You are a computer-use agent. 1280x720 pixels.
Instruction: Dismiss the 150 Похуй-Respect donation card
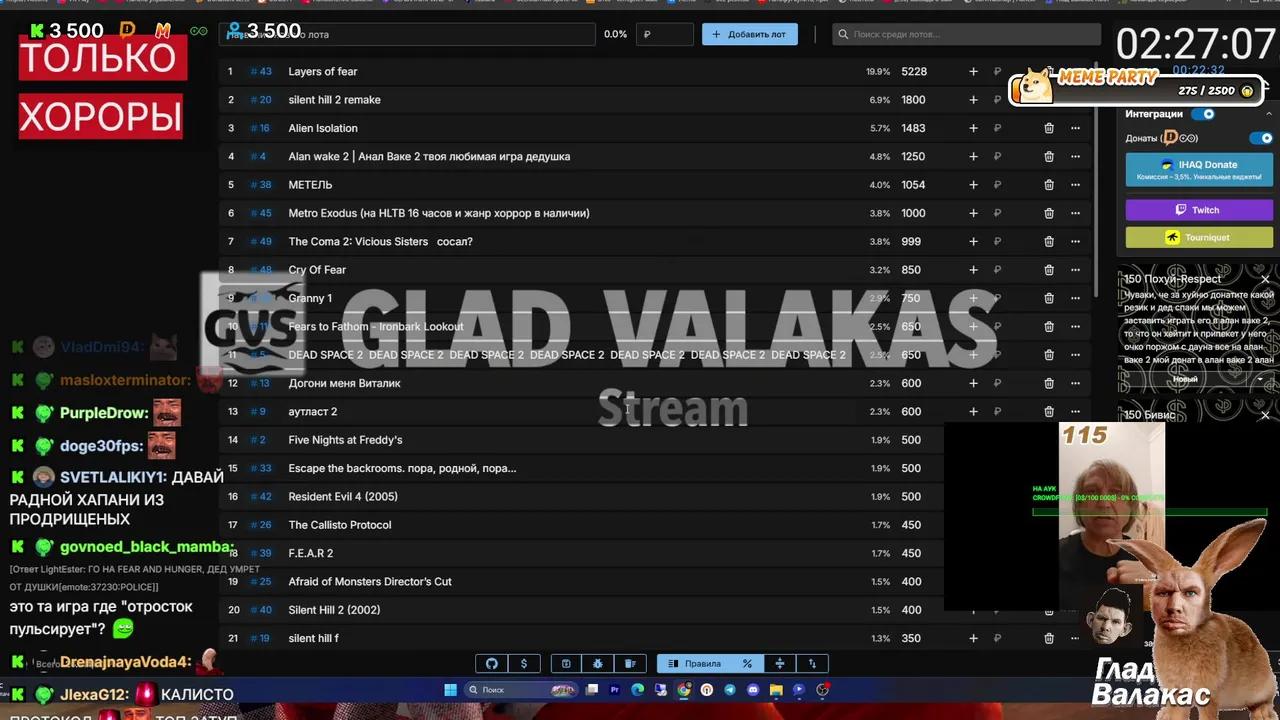(1265, 279)
